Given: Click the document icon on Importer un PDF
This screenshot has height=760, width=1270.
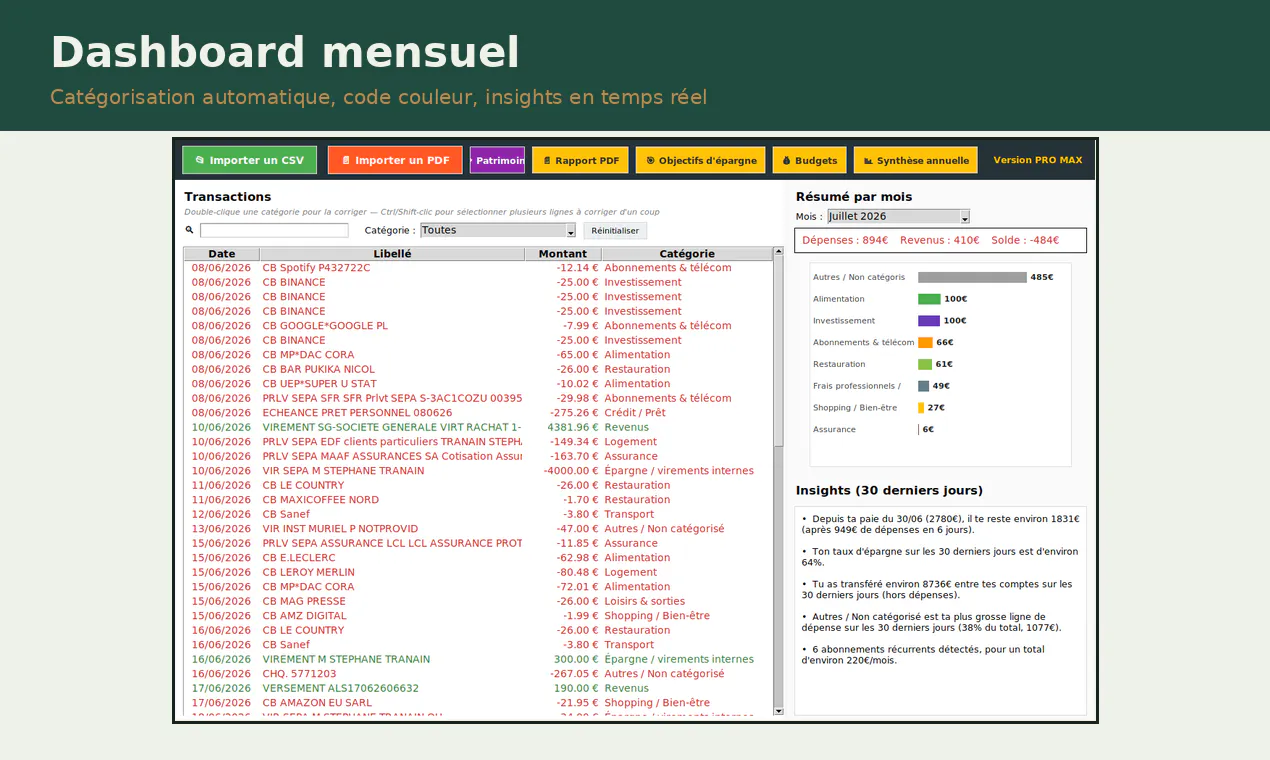Looking at the screenshot, I should 346,160.
